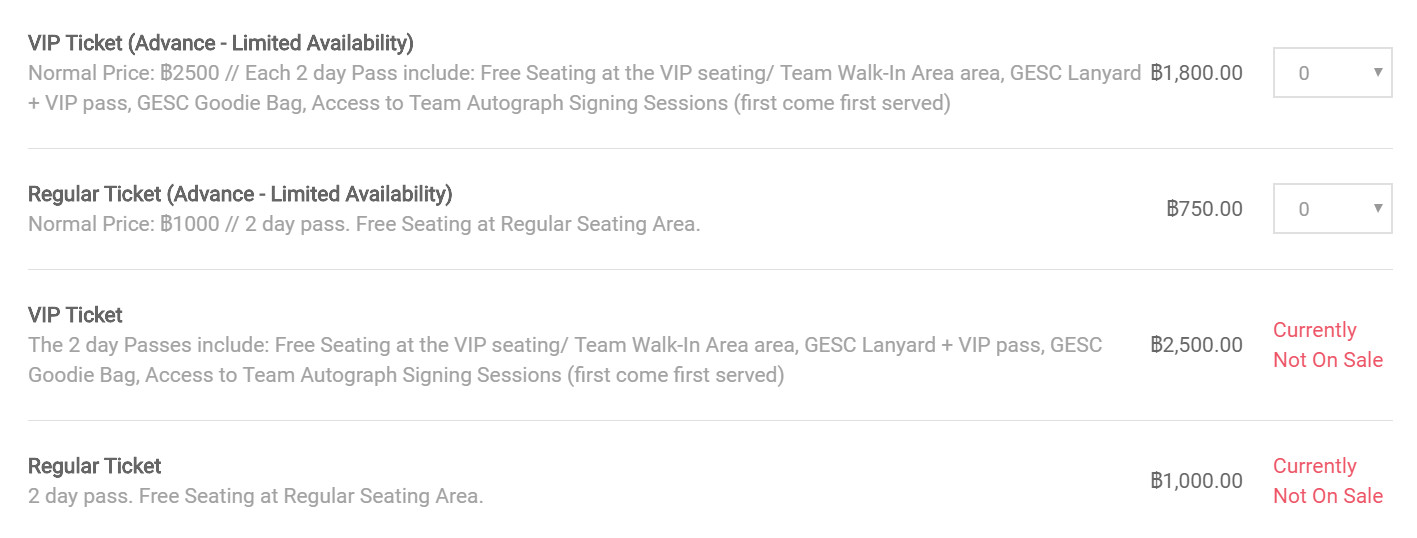Click Currently Not On Sale beside ฿2,500.00
Screen dimensions: 1417x538
1328,345
